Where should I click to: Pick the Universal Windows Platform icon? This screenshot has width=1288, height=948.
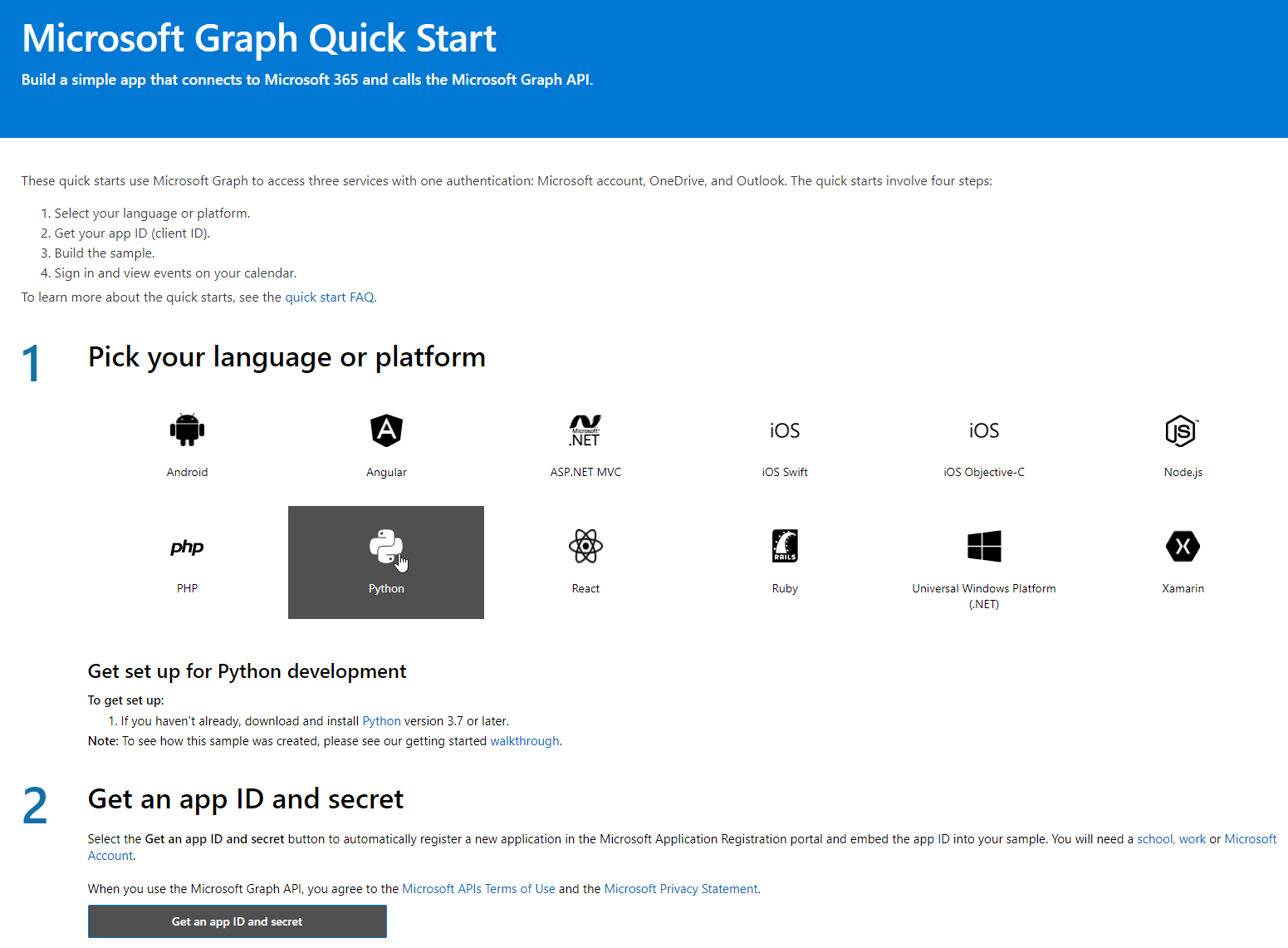coord(984,547)
